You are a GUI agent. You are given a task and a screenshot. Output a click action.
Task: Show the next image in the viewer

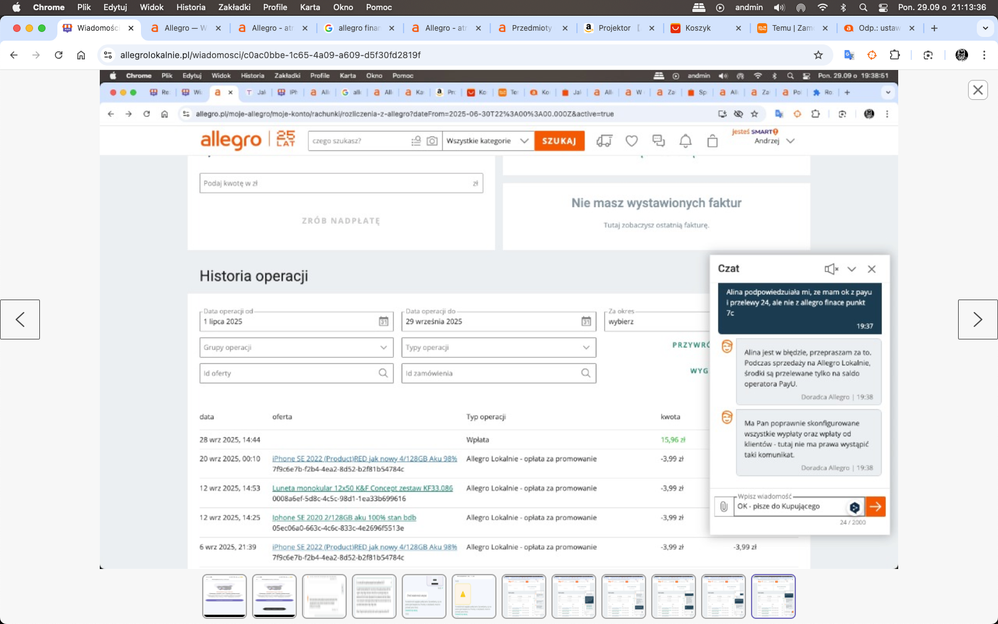978,319
